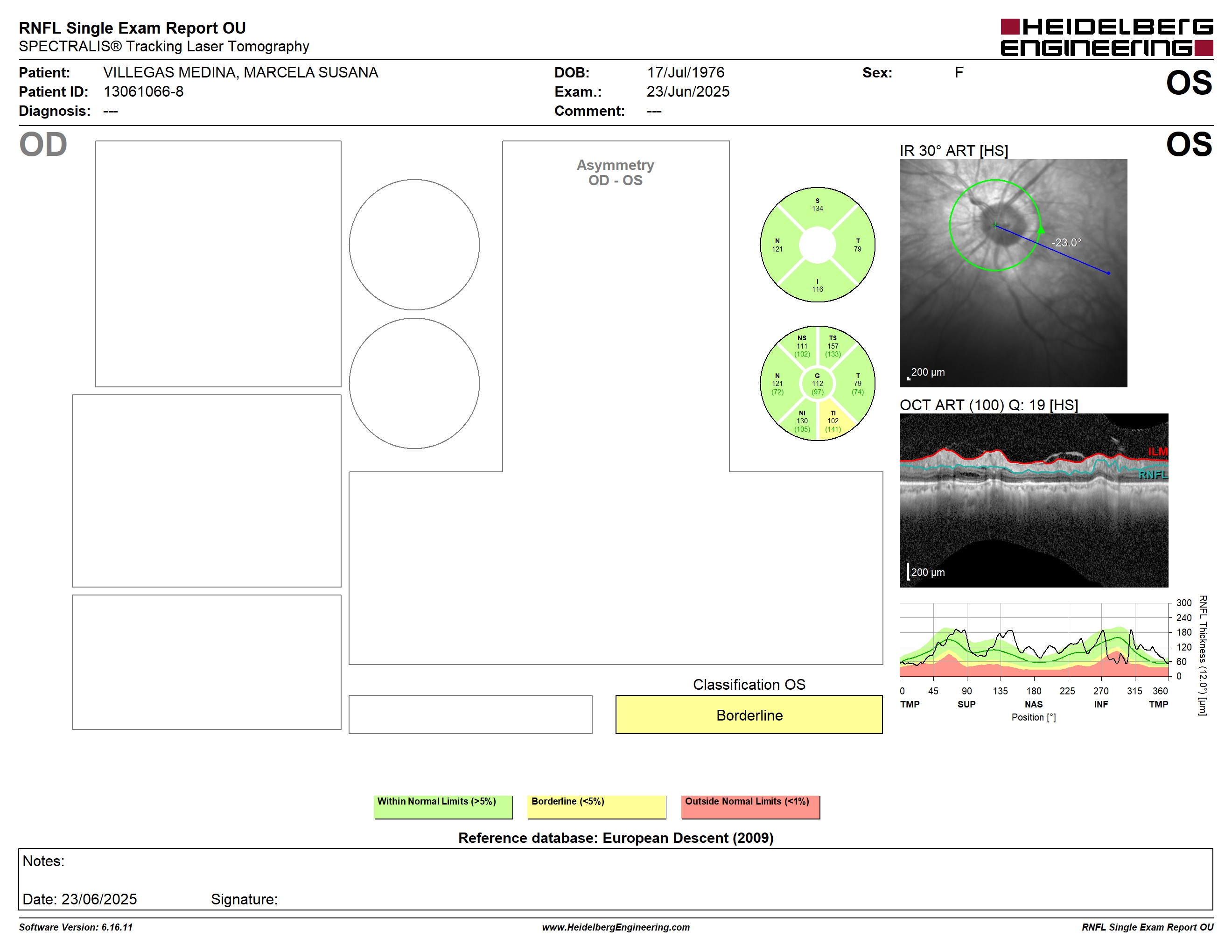This screenshot has height=952, width=1232.
Task: Click the OCT ART (100) Q: 19 label
Action: tap(988, 405)
